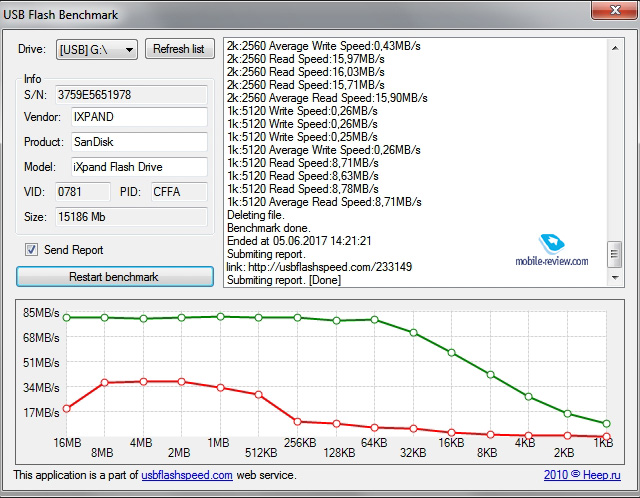
Task: Click the Vendor field IXPAND
Action: click(x=139, y=117)
